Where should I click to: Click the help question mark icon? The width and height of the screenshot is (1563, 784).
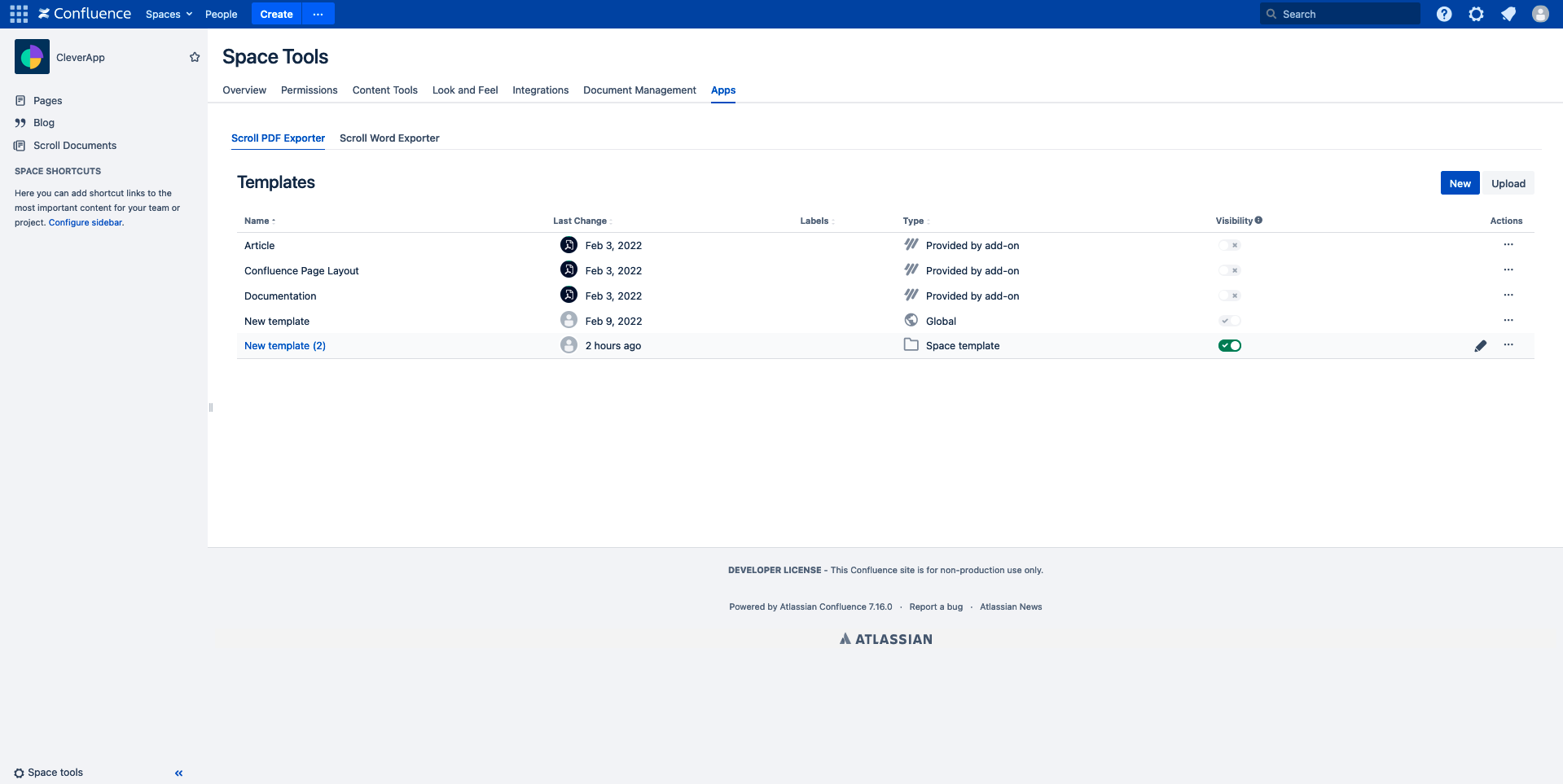click(1444, 14)
